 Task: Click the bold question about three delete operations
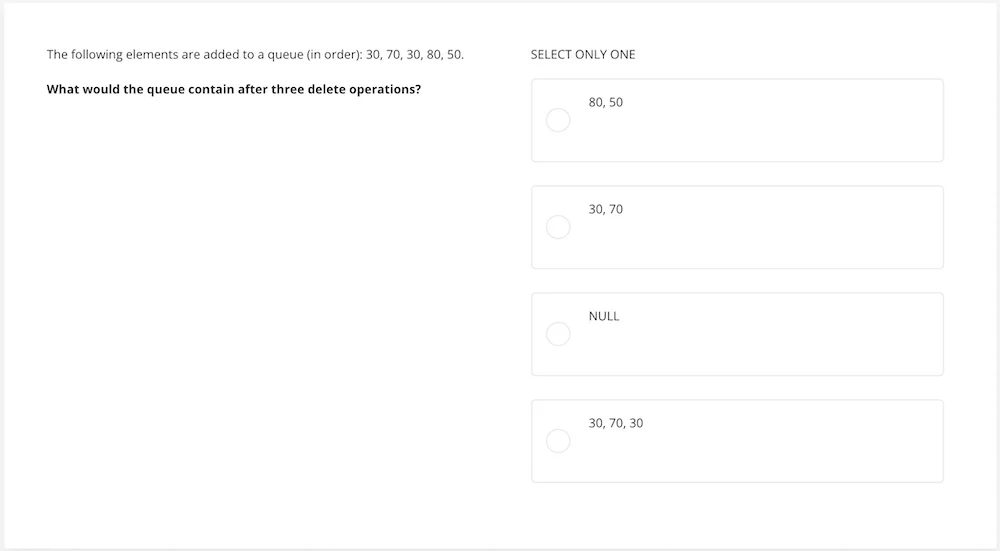pyautogui.click(x=234, y=89)
